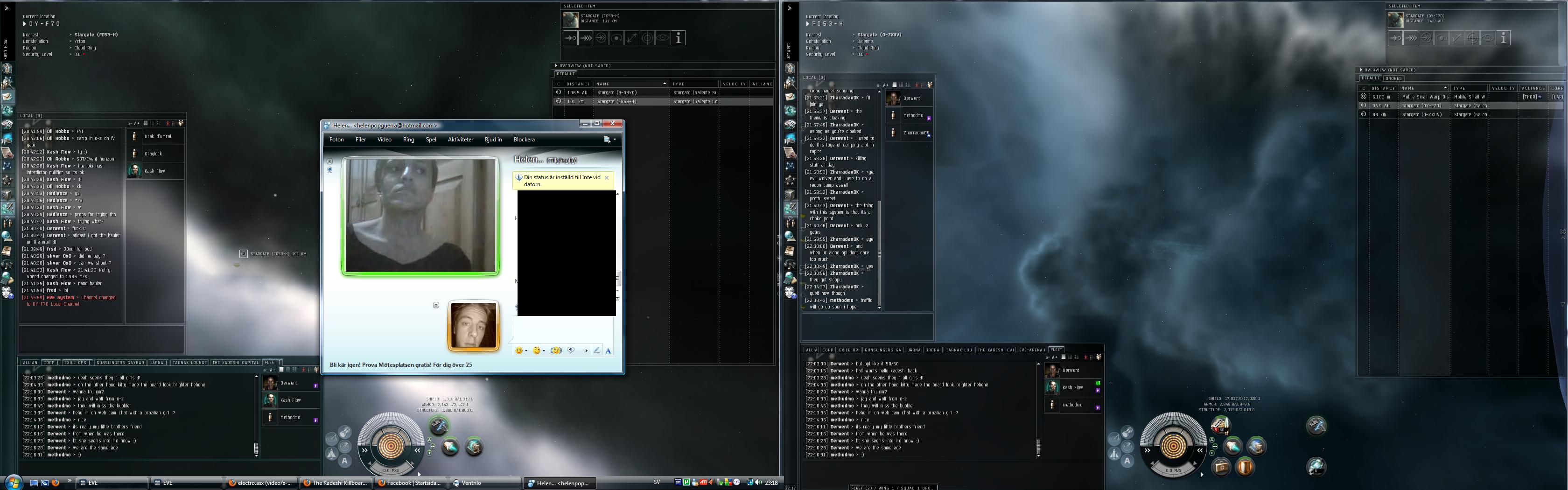Increase chat font size with A+ in left fleet chat
This screenshot has height=490, width=1568.
pyautogui.click(x=272, y=370)
